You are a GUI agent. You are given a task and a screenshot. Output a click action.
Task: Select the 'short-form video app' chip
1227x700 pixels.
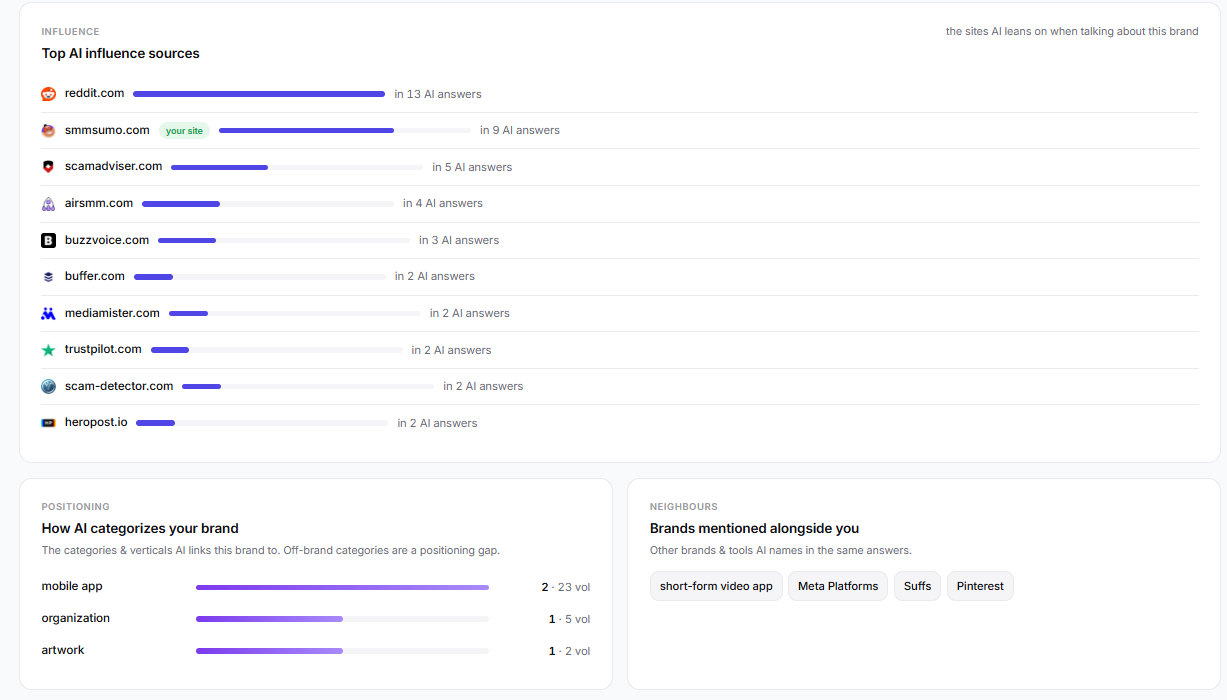[716, 586]
